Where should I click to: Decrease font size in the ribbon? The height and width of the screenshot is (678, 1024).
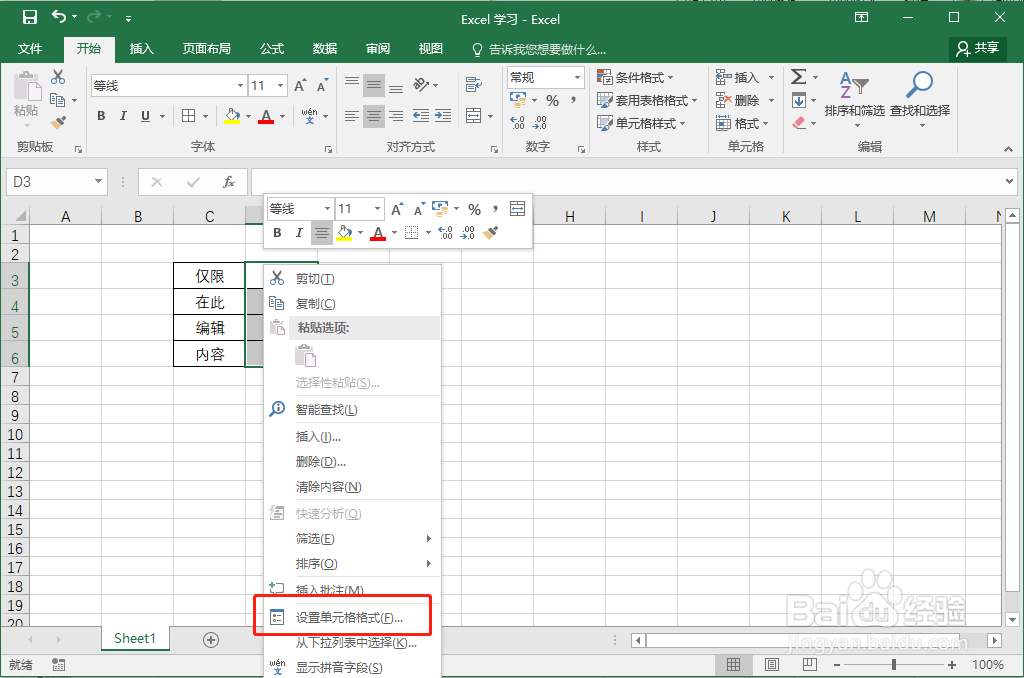(323, 86)
